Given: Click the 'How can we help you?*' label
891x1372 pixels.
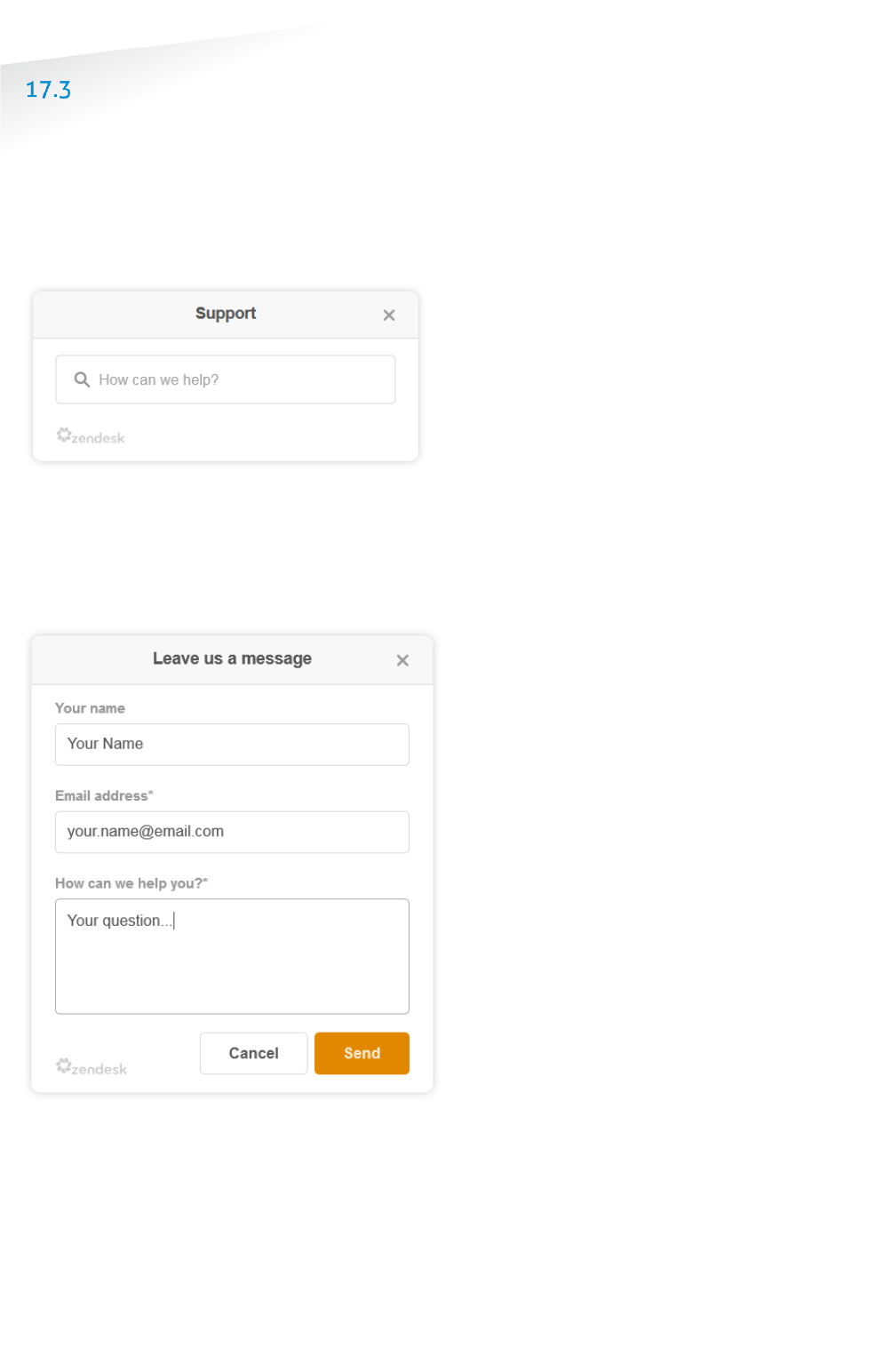Looking at the screenshot, I should [131, 883].
